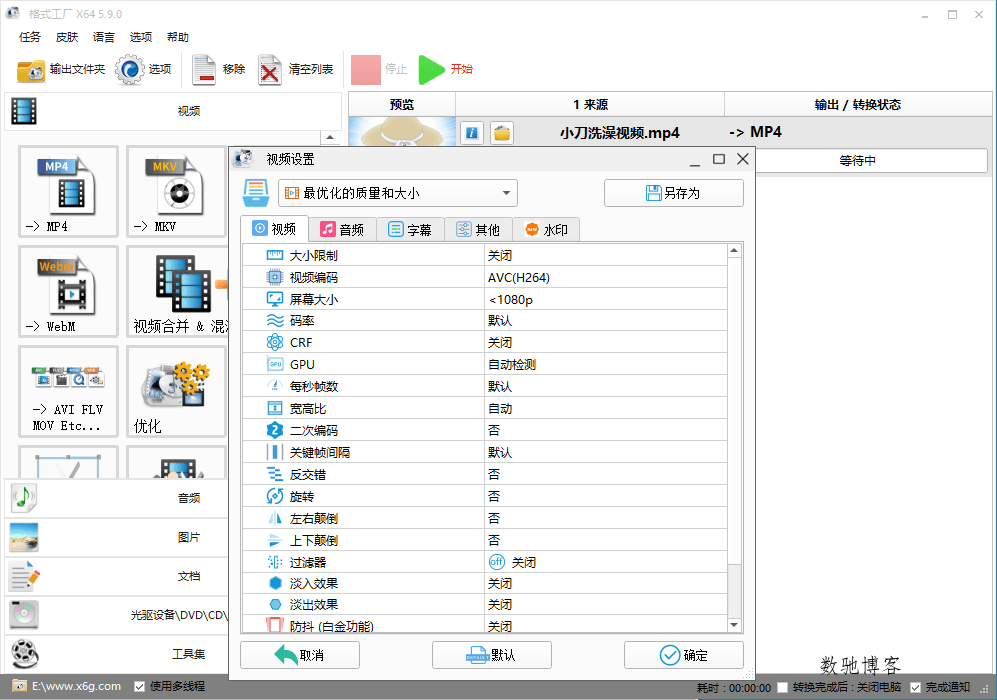
Task: Click the aspect ratio value 自动
Action: click(x=500, y=408)
